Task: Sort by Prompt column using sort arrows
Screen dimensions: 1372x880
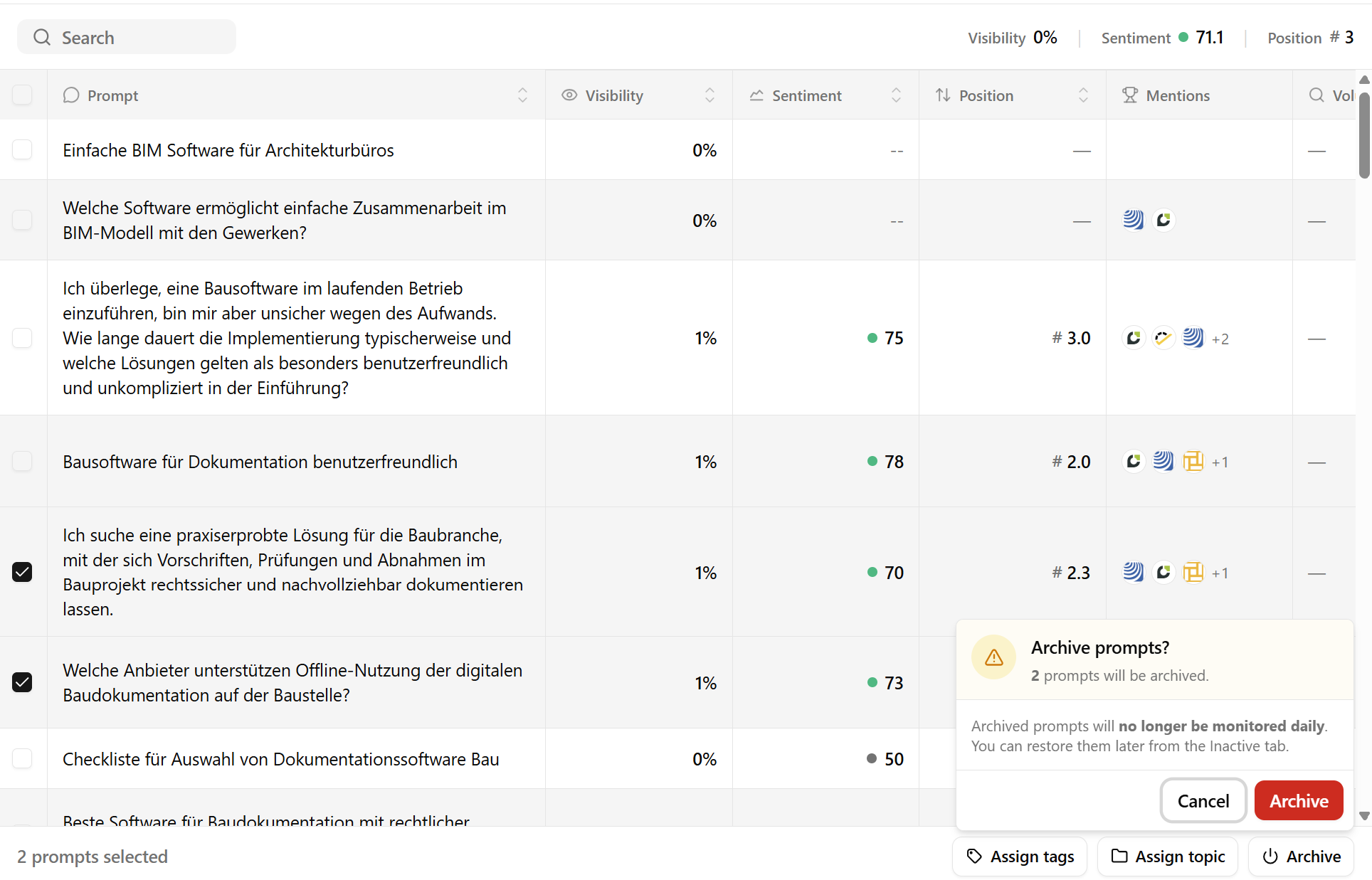Action: pos(522,95)
